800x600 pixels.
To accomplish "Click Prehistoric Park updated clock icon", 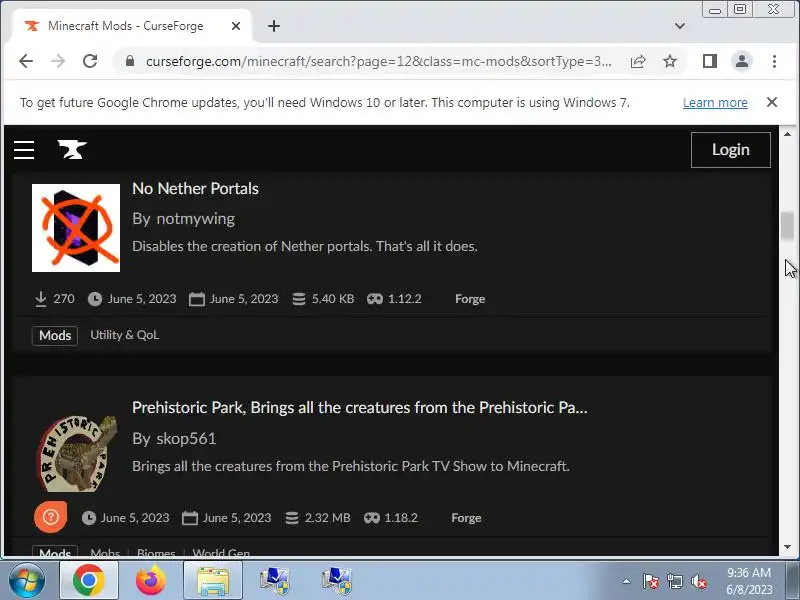I will click(89, 518).
